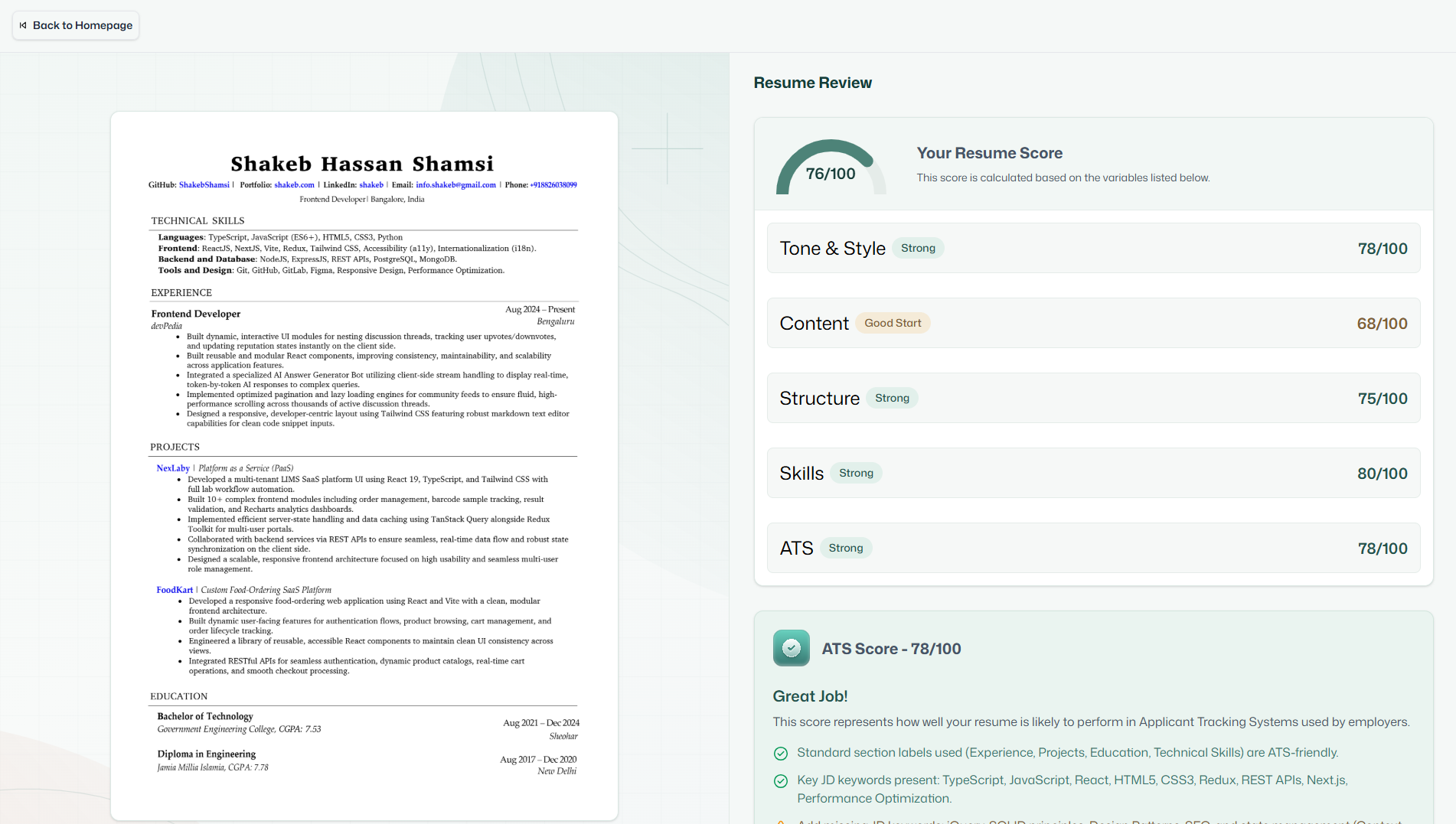The height and width of the screenshot is (824, 1456).
Task: Click the TECHNICAL SKILLS section heading in resume
Action: [x=198, y=221]
